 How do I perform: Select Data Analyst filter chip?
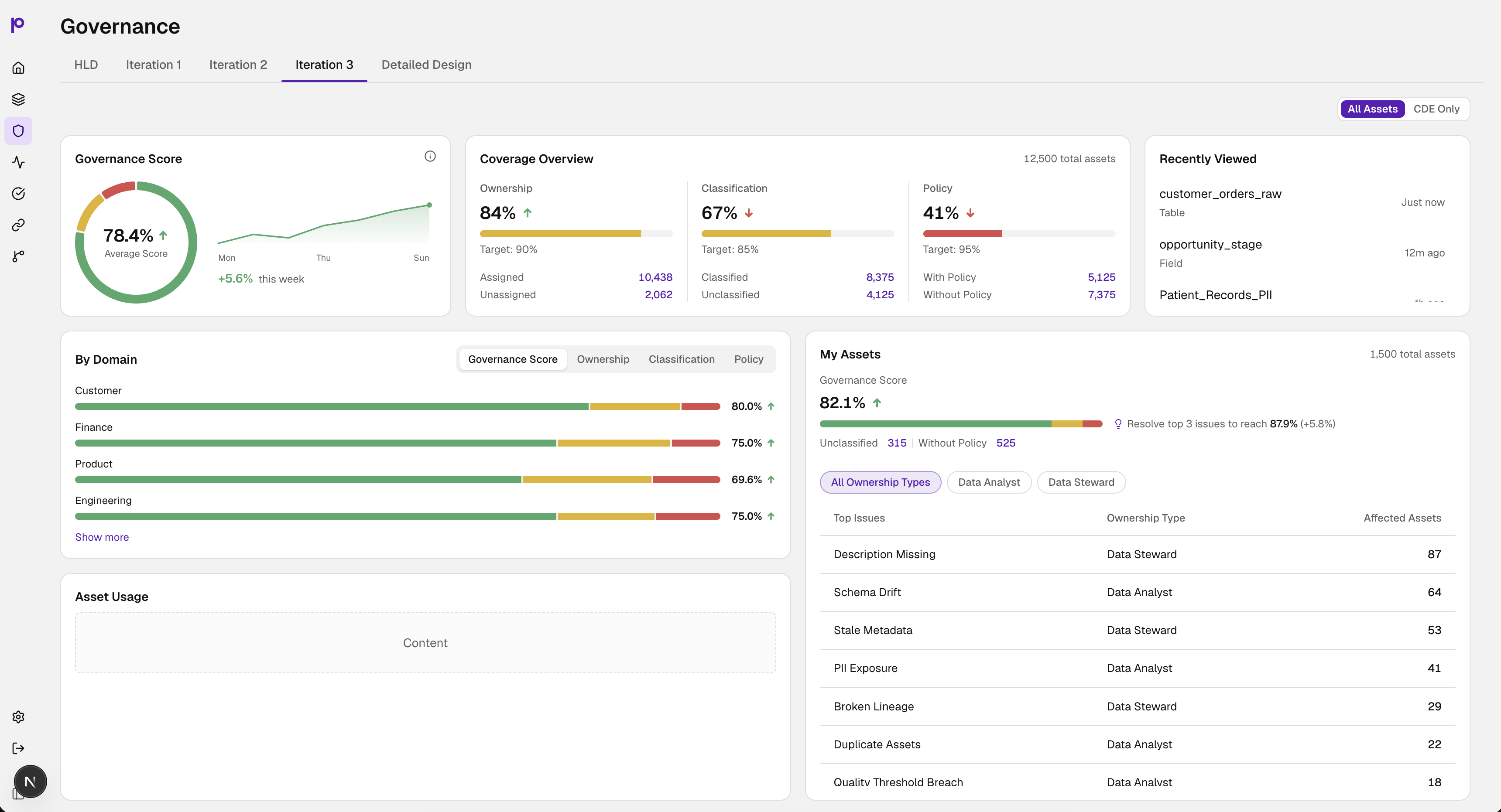(x=989, y=482)
